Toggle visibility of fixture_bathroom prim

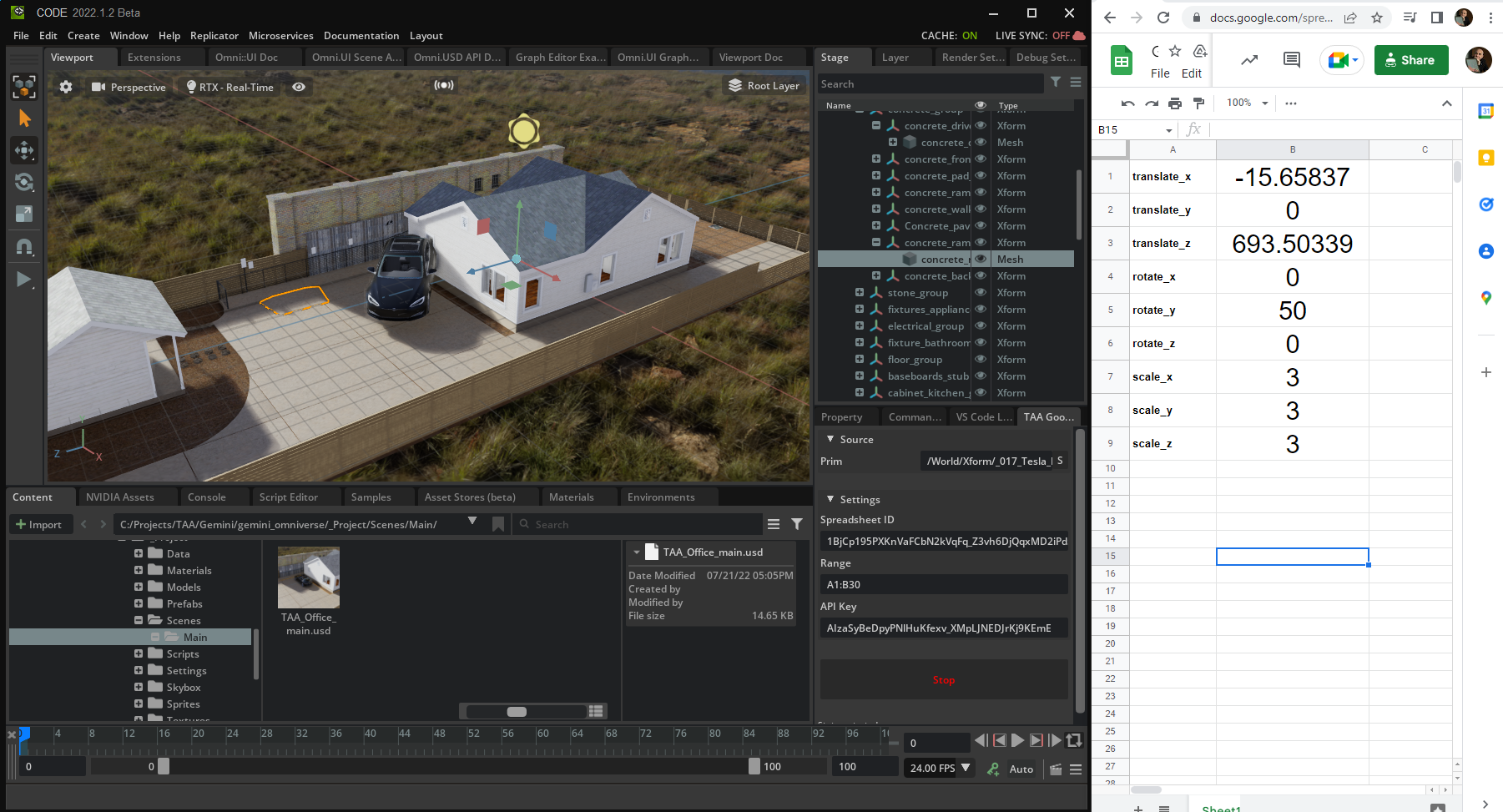981,343
